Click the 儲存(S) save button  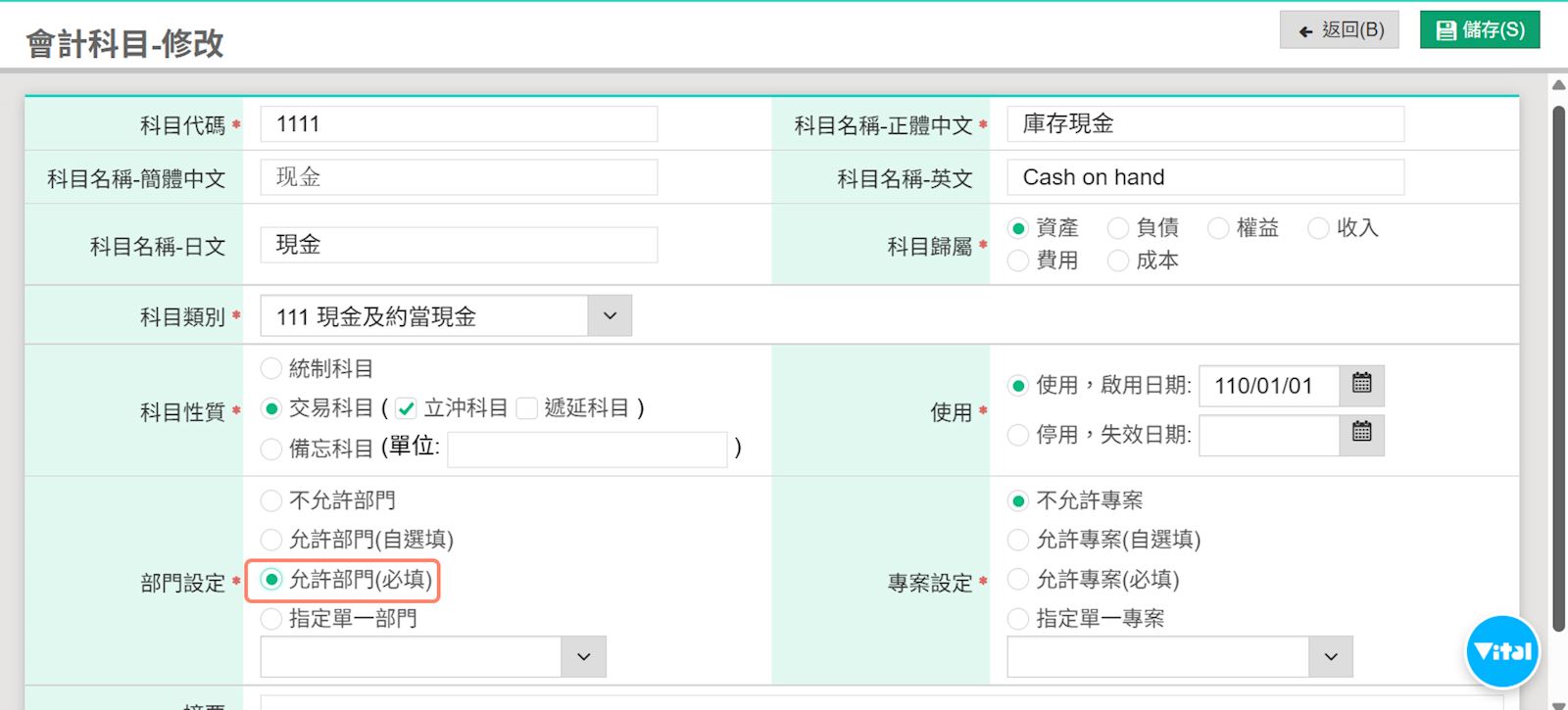[1480, 30]
